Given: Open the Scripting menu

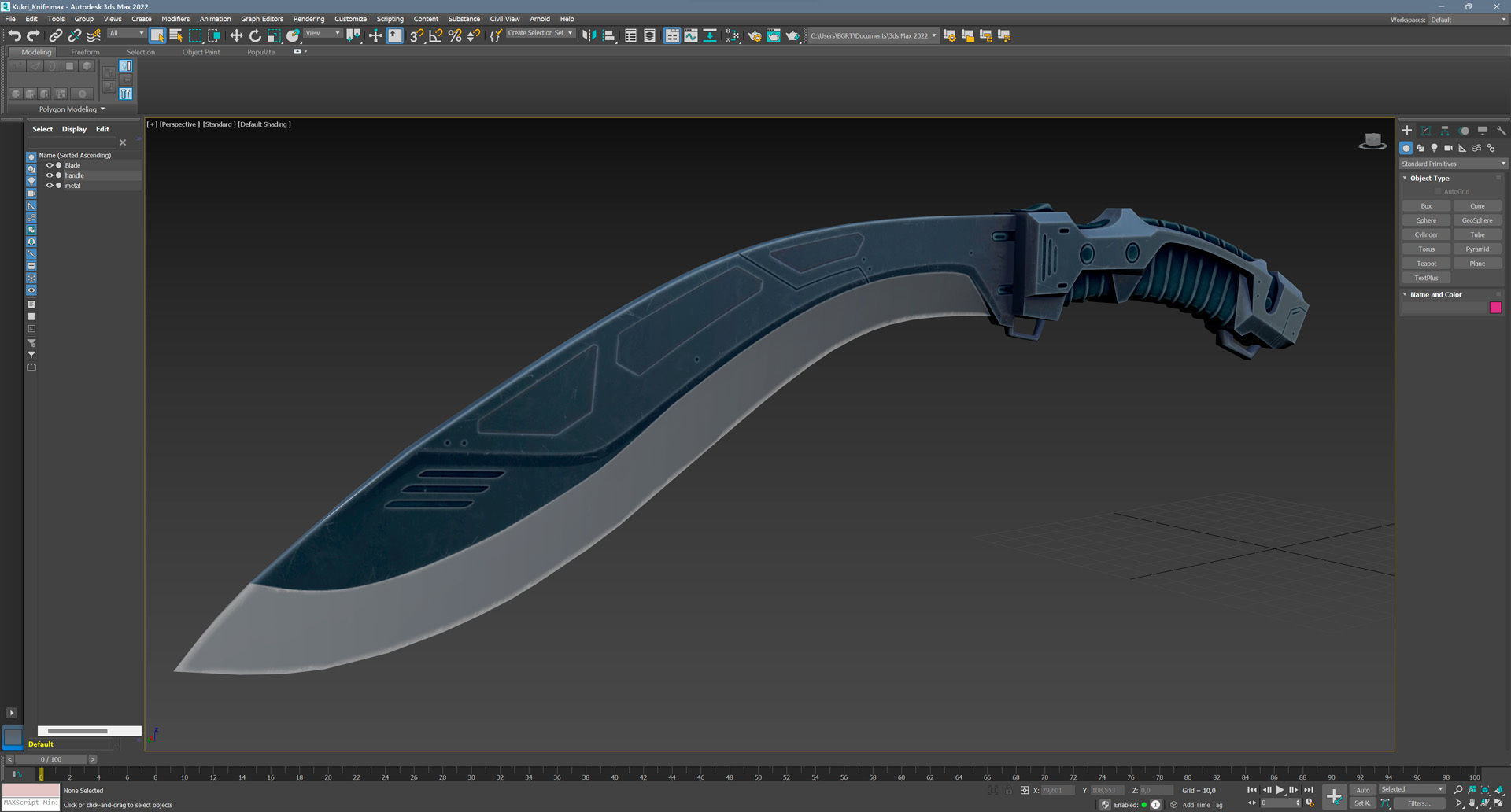Looking at the screenshot, I should (x=390, y=19).
